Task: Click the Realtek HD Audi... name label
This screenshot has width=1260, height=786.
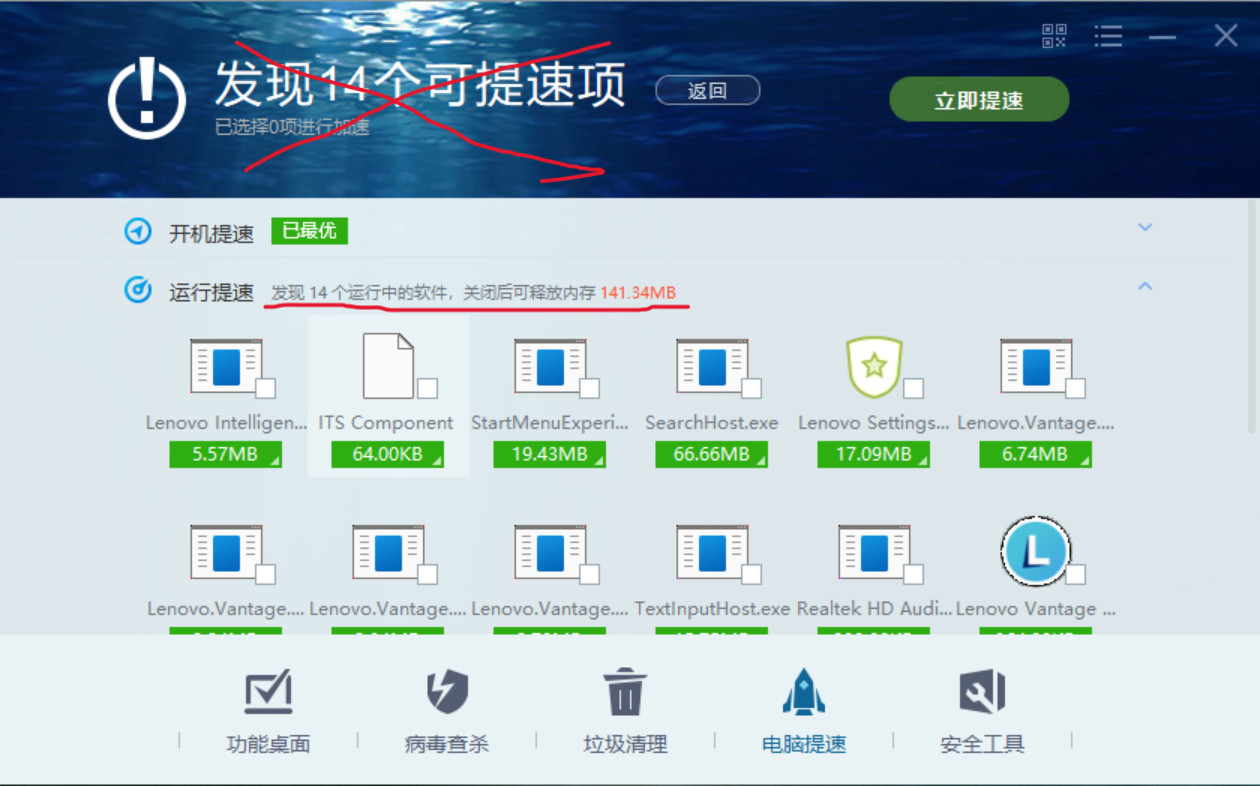Action: coord(874,608)
